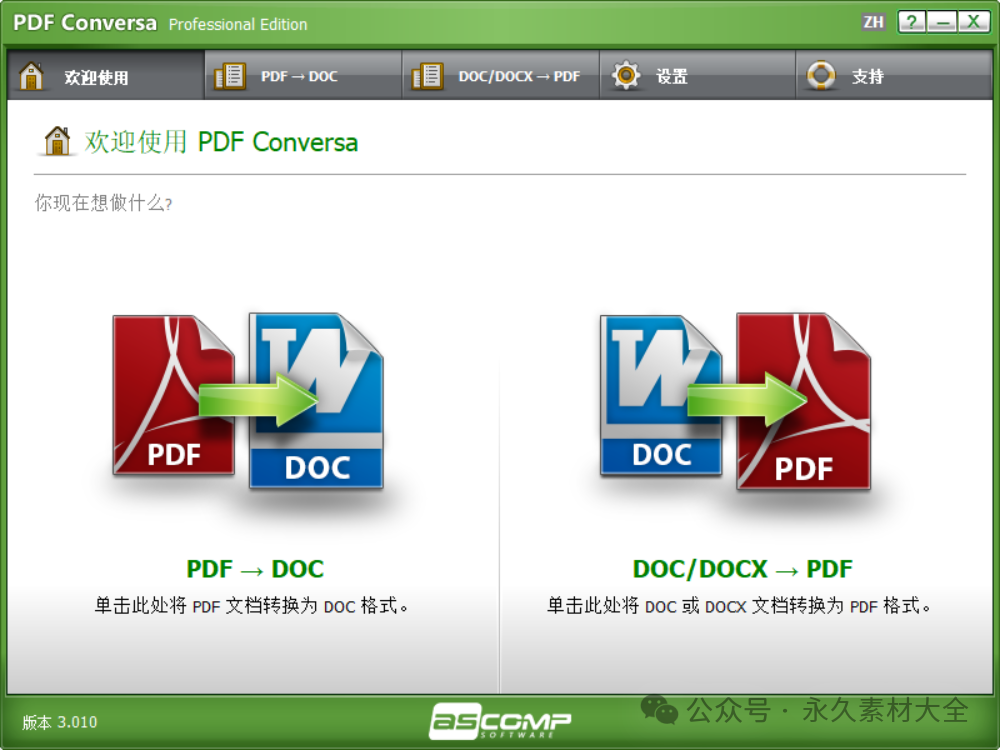Click the house icon in the welcome tab
The width and height of the screenshot is (1000, 750).
31,76
